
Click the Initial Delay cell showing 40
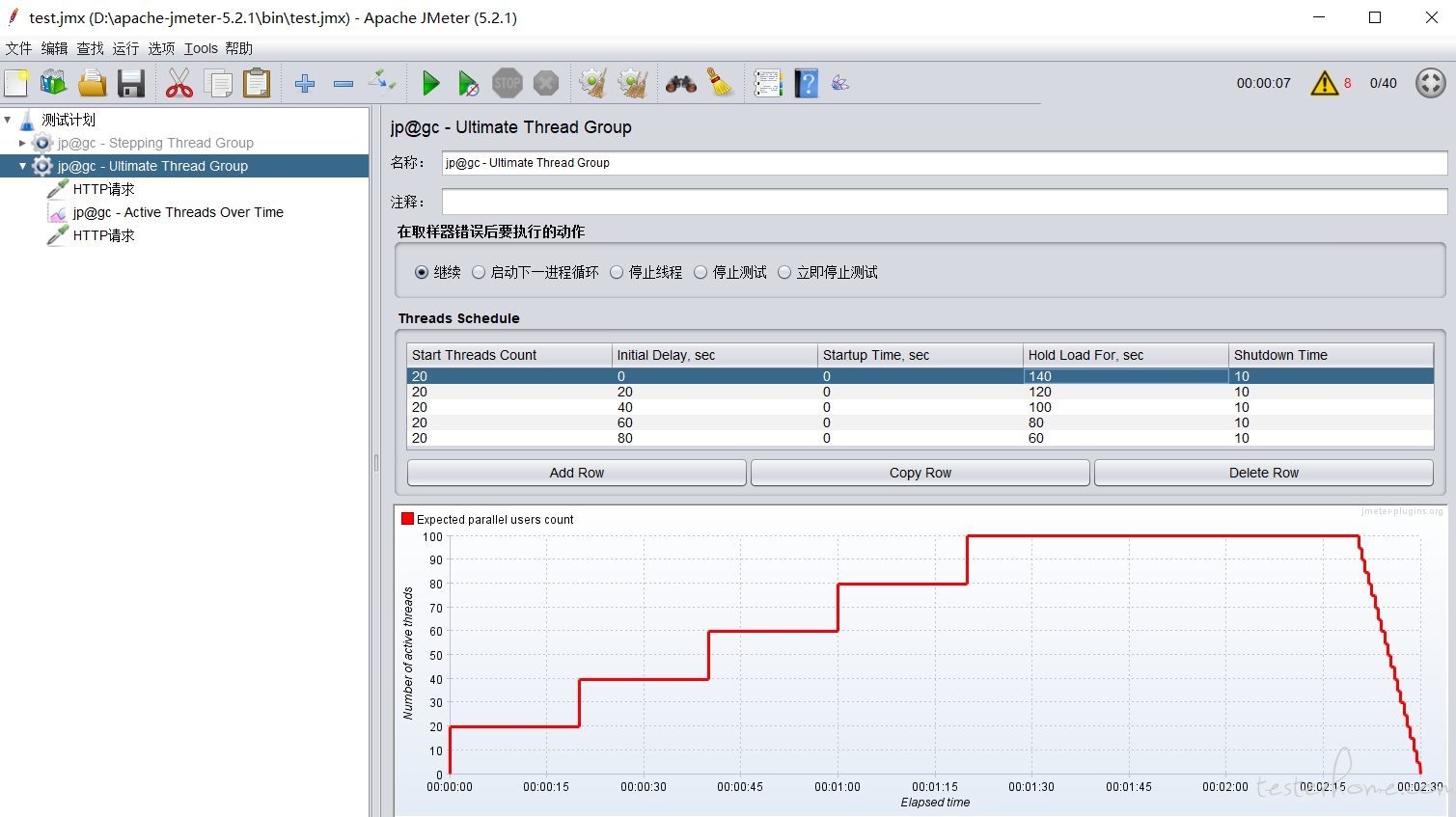point(715,407)
